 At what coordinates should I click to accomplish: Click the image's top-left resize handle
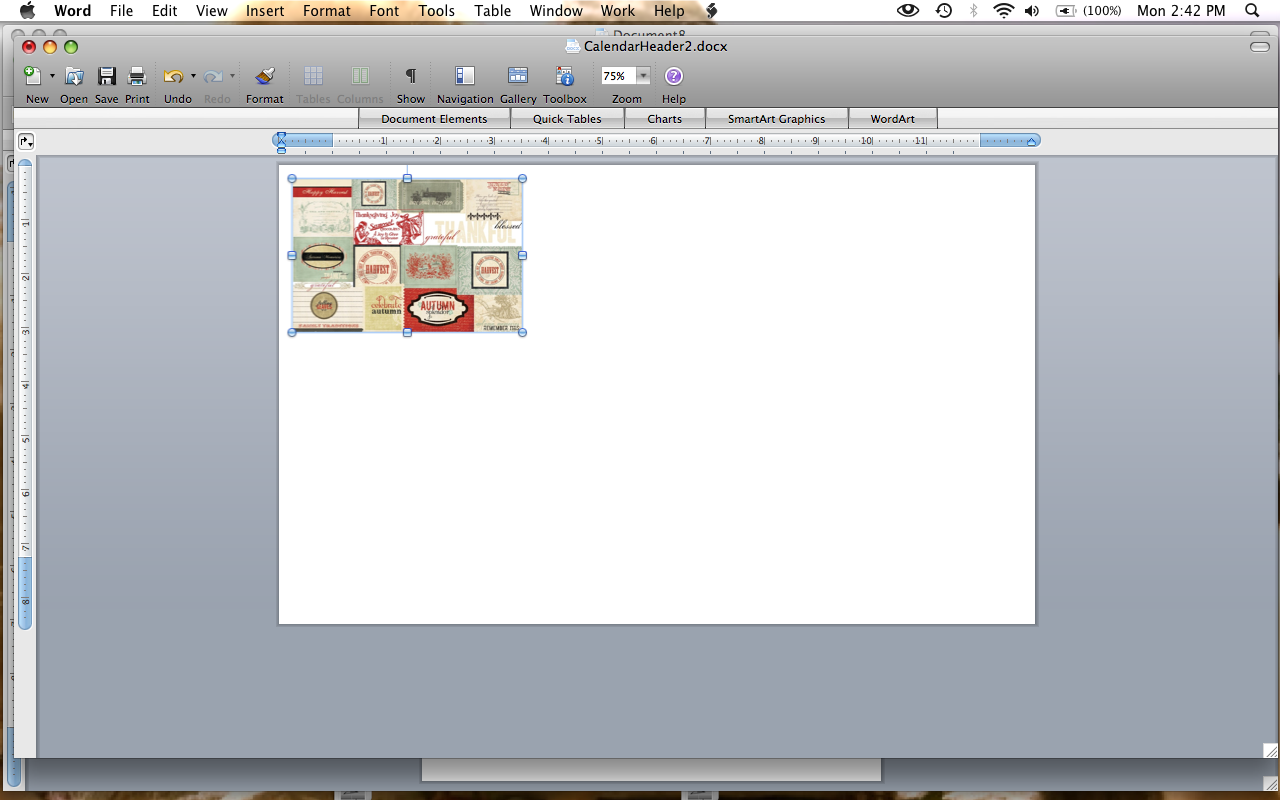click(292, 179)
